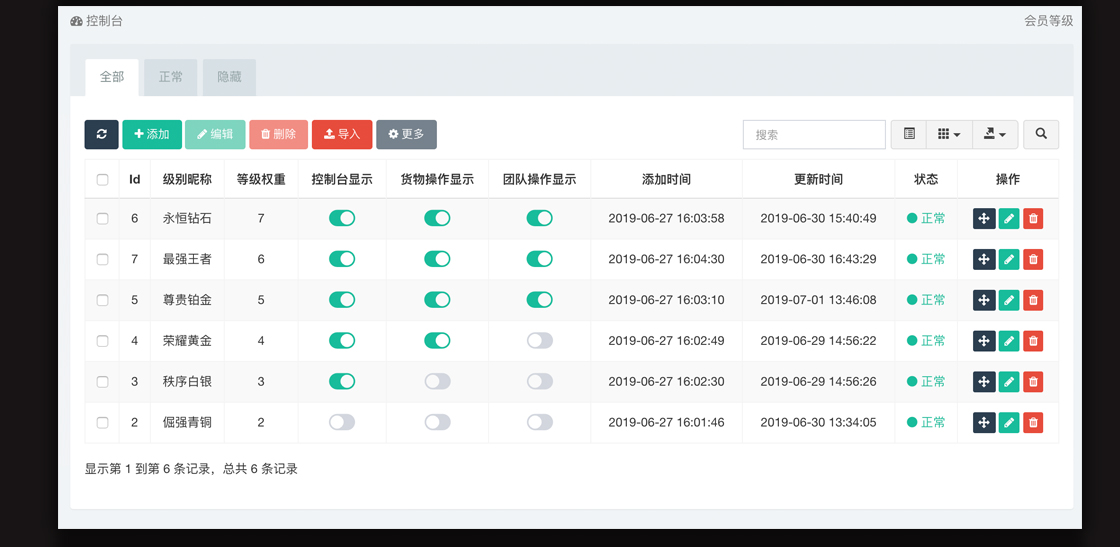Click inside the 搜索 input field
Viewport: 1120px width, 547px height.
pos(814,134)
